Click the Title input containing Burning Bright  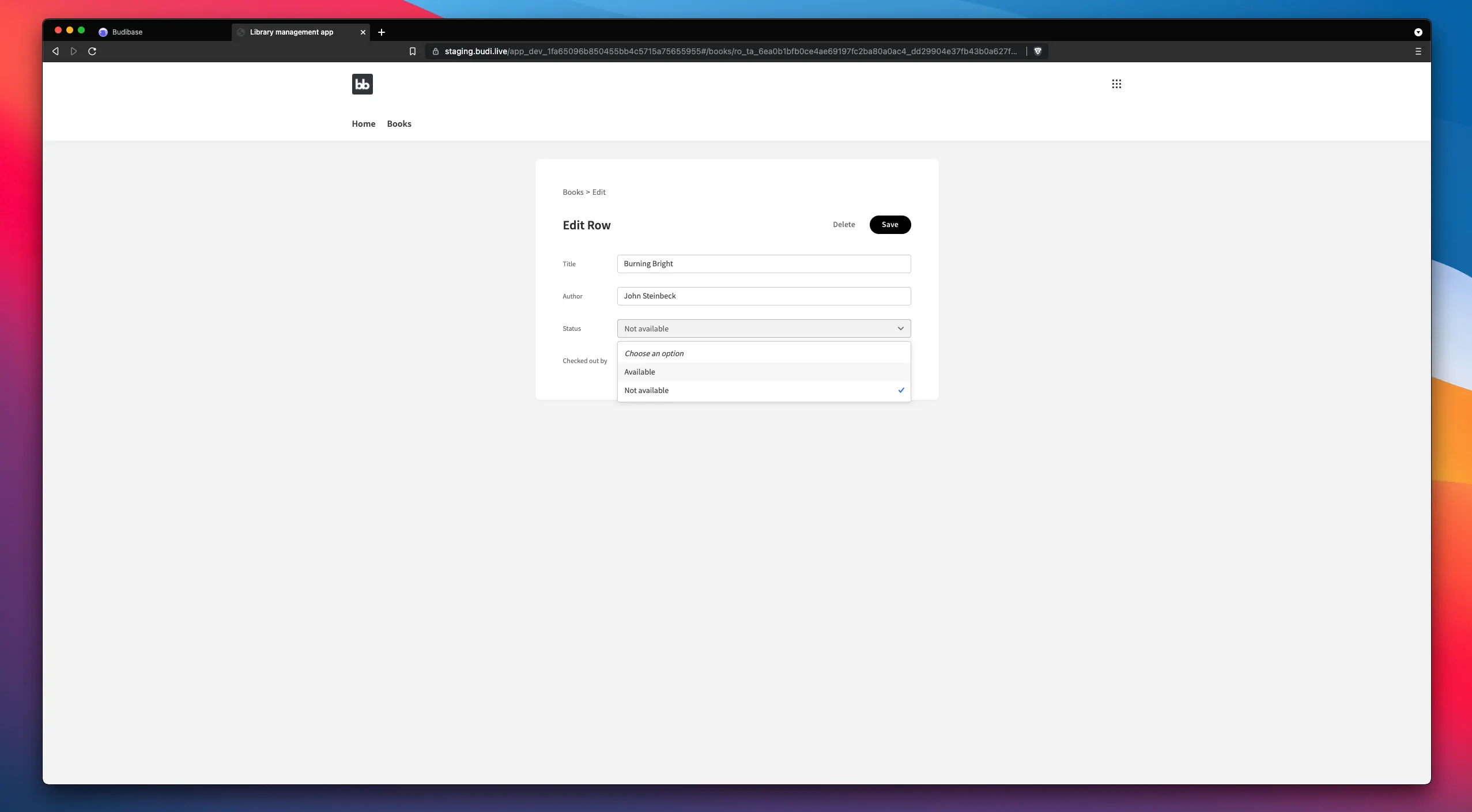click(x=763, y=264)
